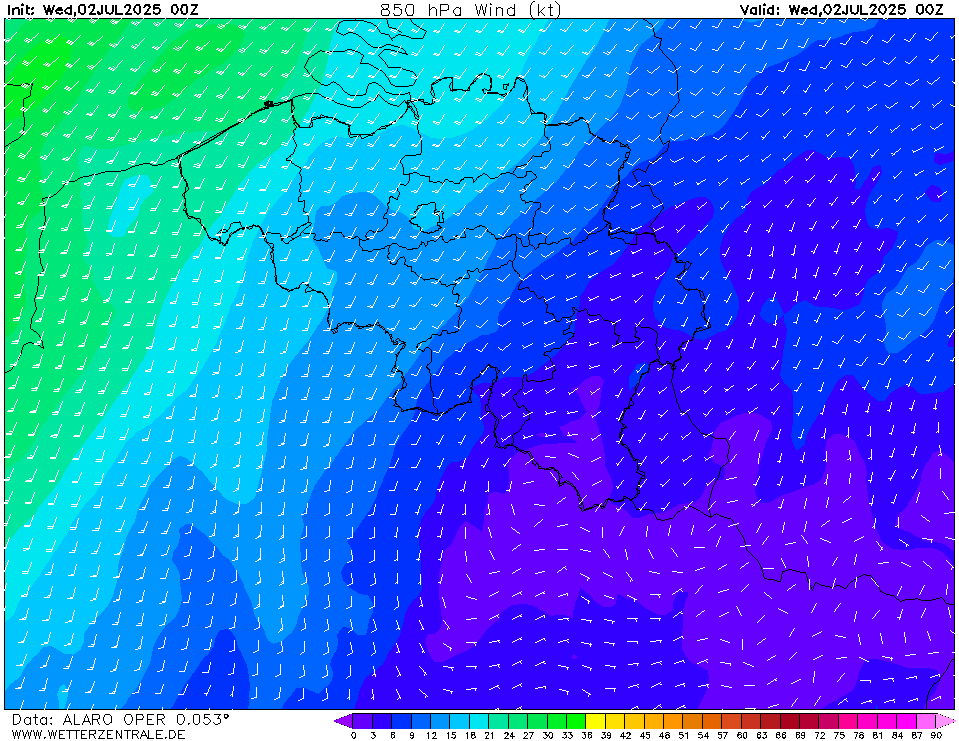Screen dimensions: 959x741
Task: Open the WWW.WETTERZENTRALE.DE link text
Action: [98, 734]
